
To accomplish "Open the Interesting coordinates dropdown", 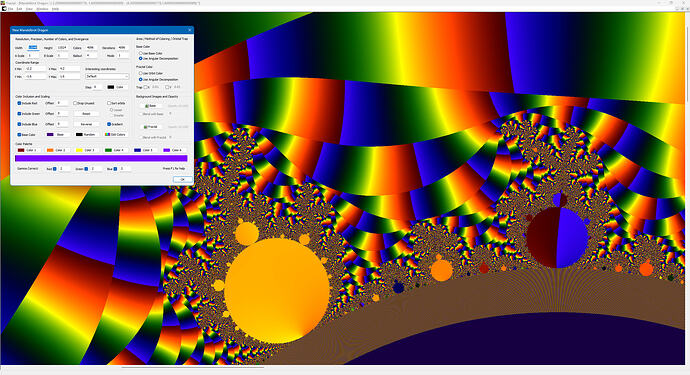I will click(107, 76).
